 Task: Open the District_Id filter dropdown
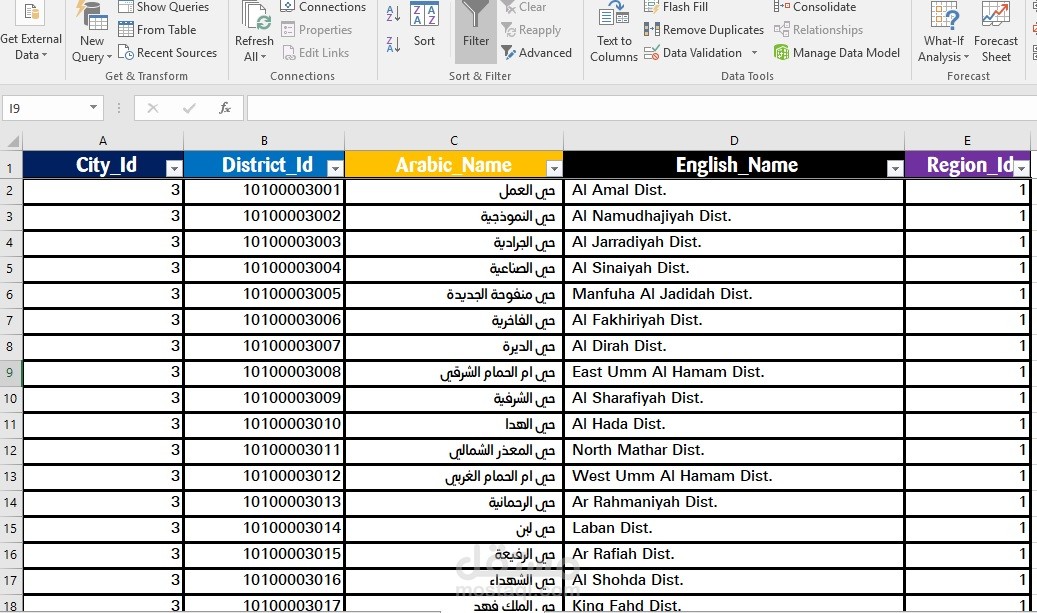tap(335, 169)
